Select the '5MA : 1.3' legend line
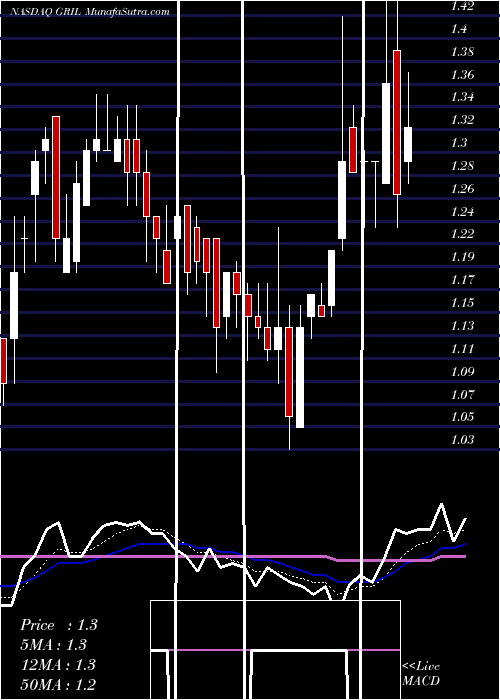 53,645
